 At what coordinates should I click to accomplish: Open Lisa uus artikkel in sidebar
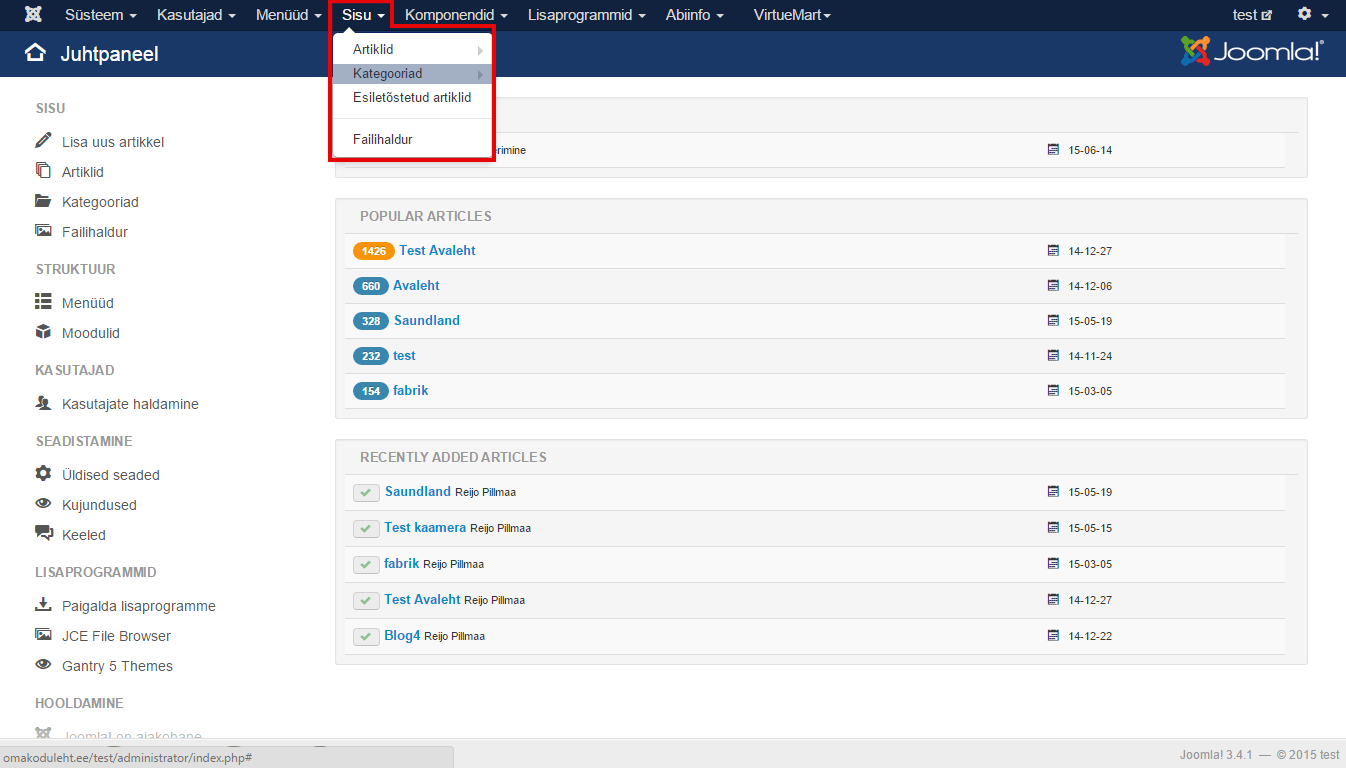click(x=113, y=142)
